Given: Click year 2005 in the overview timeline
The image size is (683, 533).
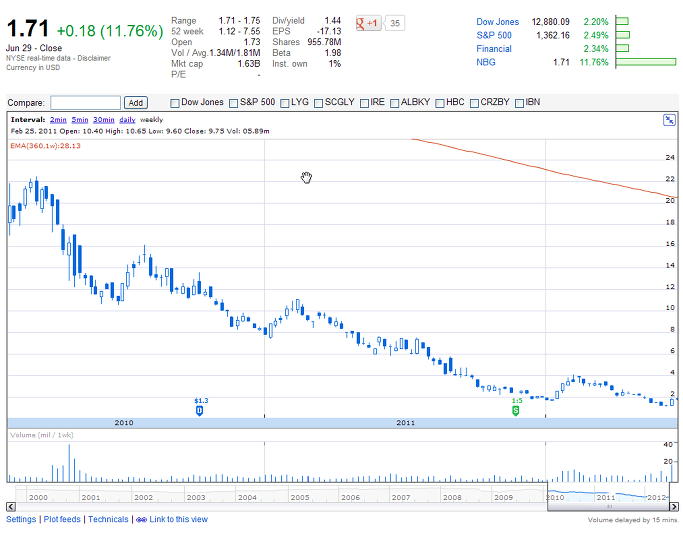Looking at the screenshot, I should pyautogui.click(x=300, y=497).
